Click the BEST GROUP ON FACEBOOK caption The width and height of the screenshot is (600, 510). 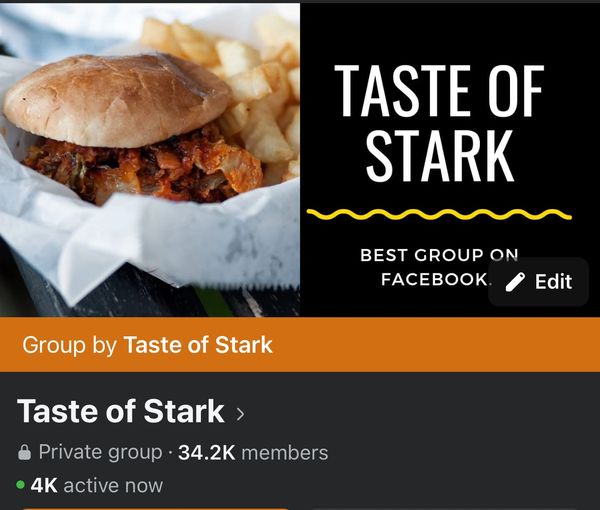pos(438,267)
